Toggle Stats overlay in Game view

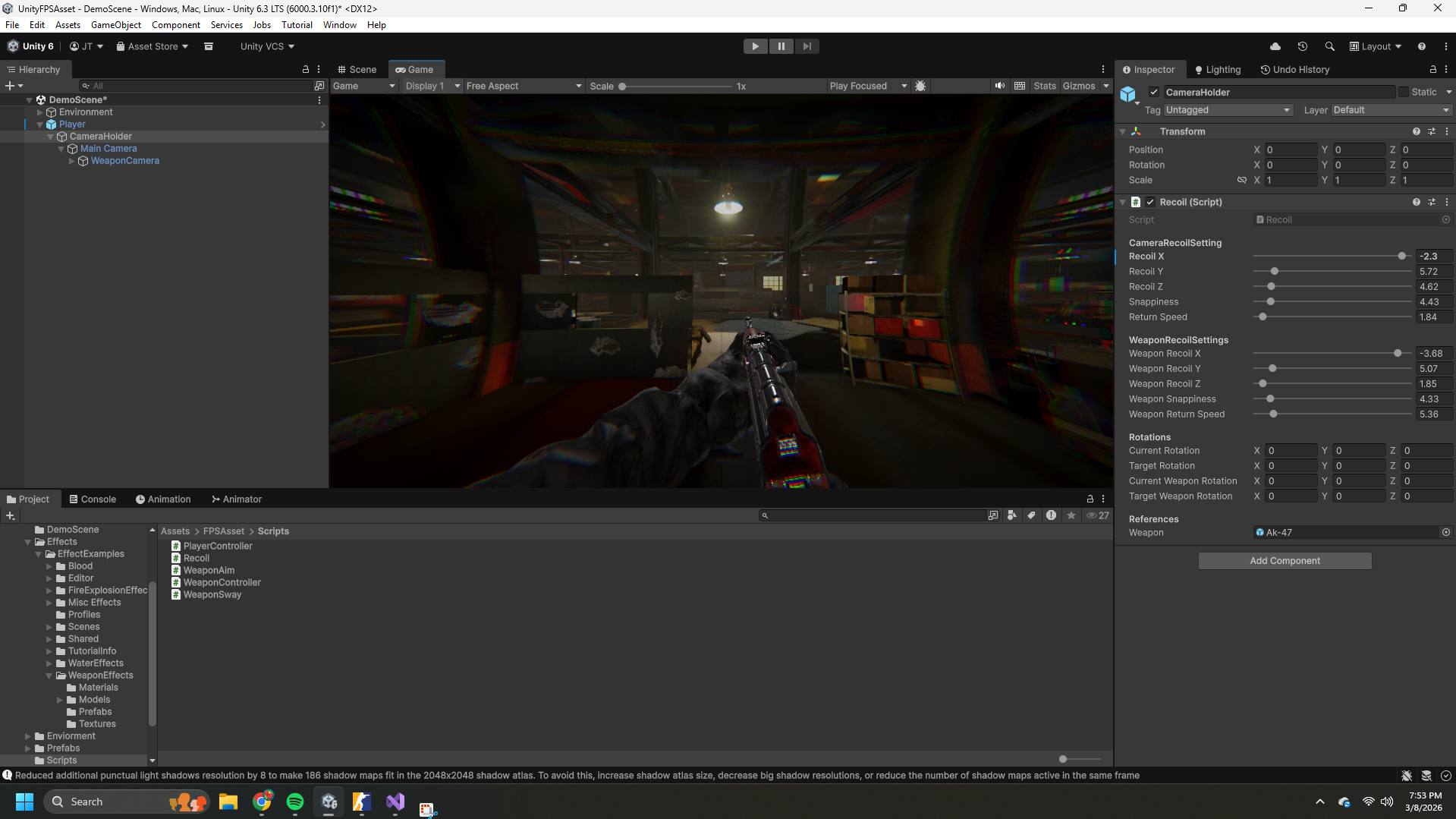coord(1045,86)
